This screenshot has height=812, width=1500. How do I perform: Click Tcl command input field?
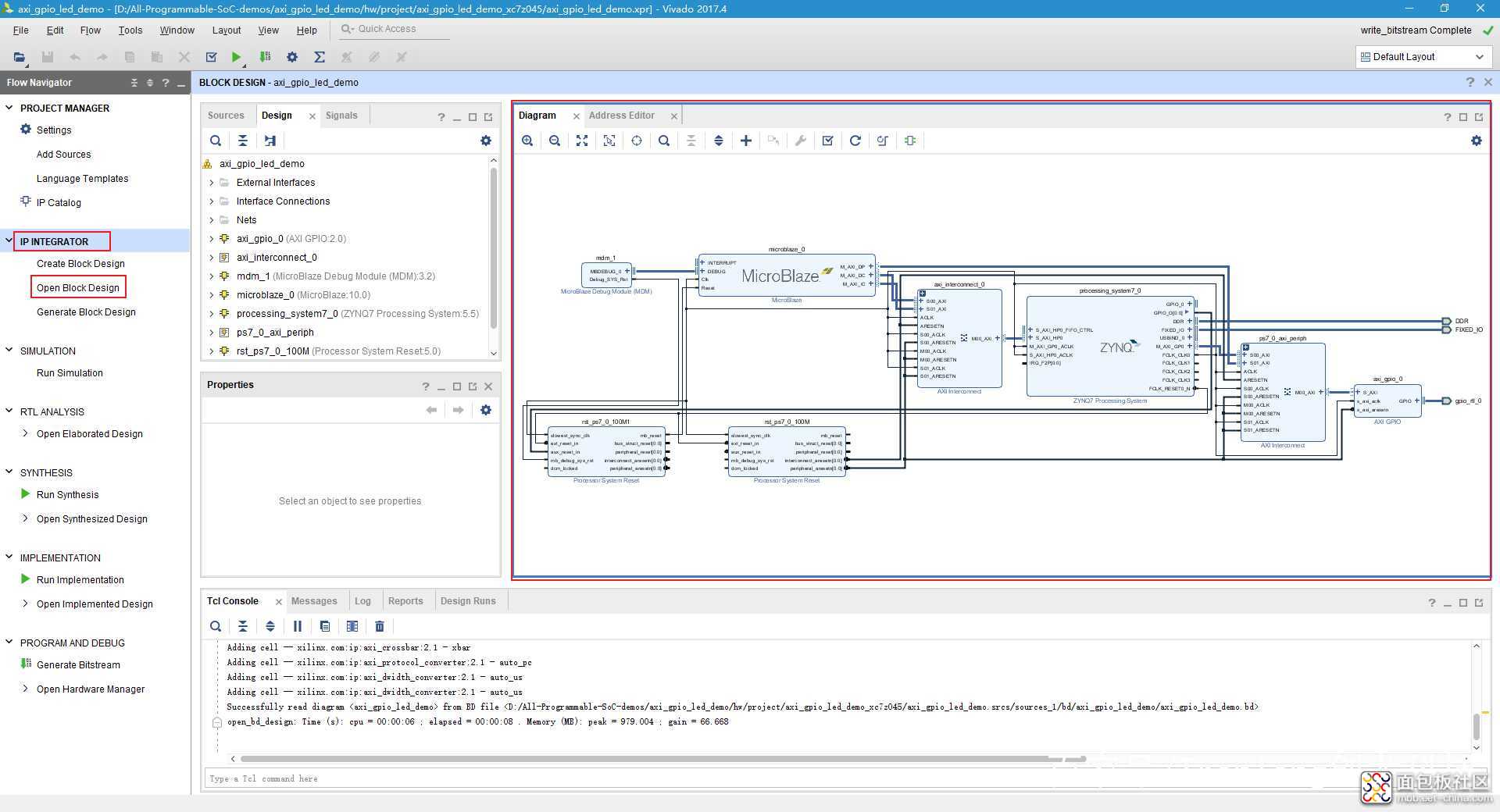point(844,778)
